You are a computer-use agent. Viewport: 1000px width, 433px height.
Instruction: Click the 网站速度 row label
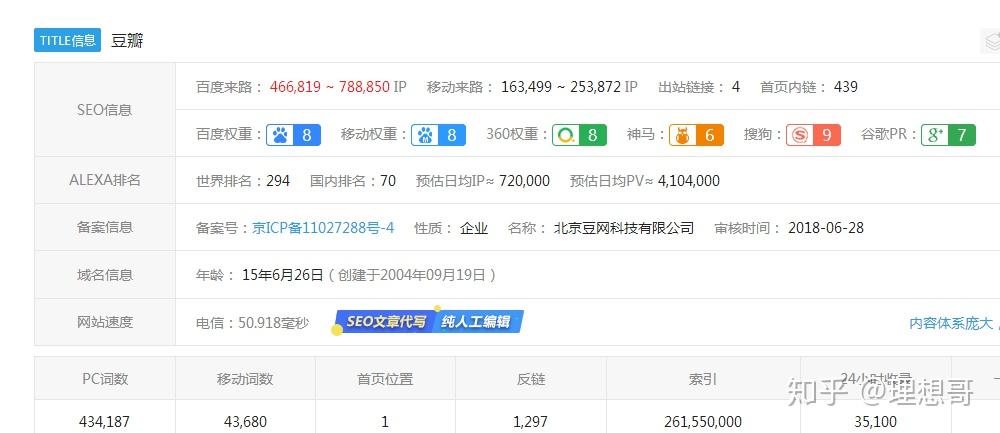tap(105, 322)
